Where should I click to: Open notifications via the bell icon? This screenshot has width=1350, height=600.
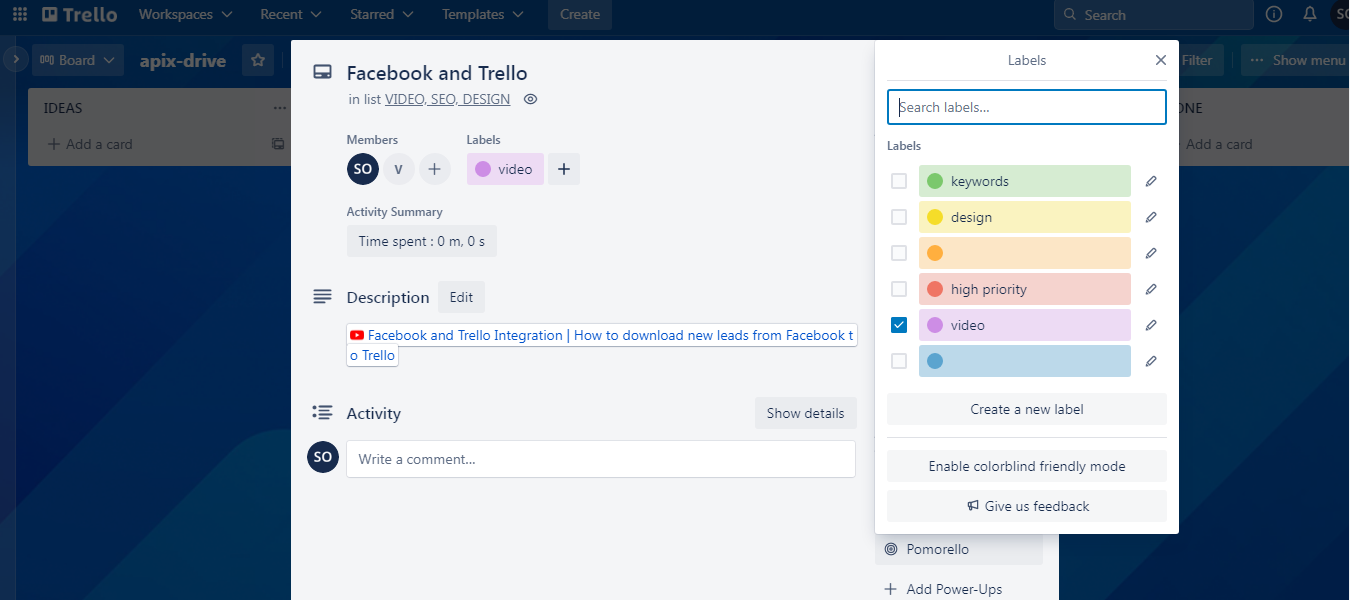coord(1310,14)
